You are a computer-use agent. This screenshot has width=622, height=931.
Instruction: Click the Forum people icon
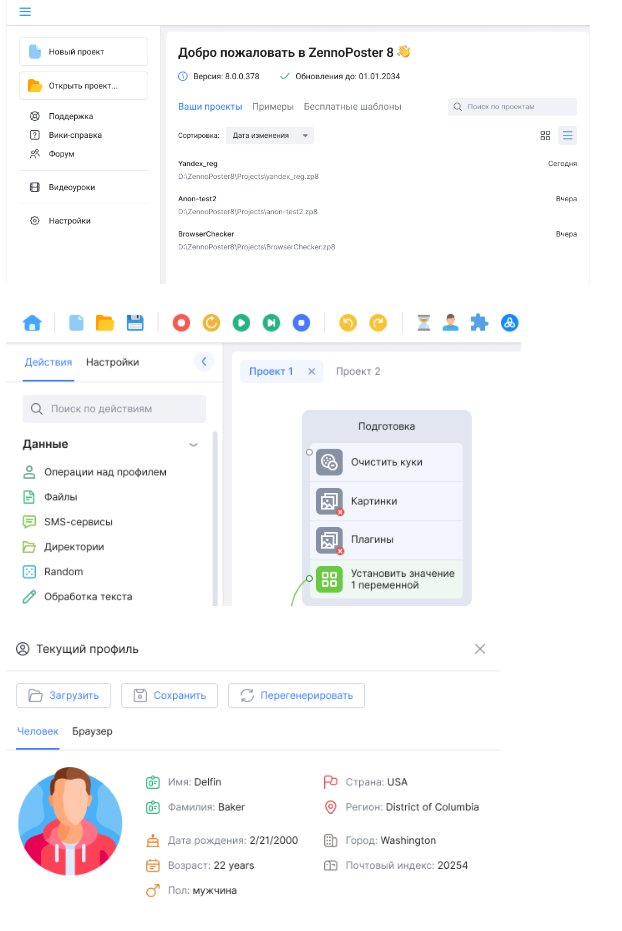click(35, 154)
